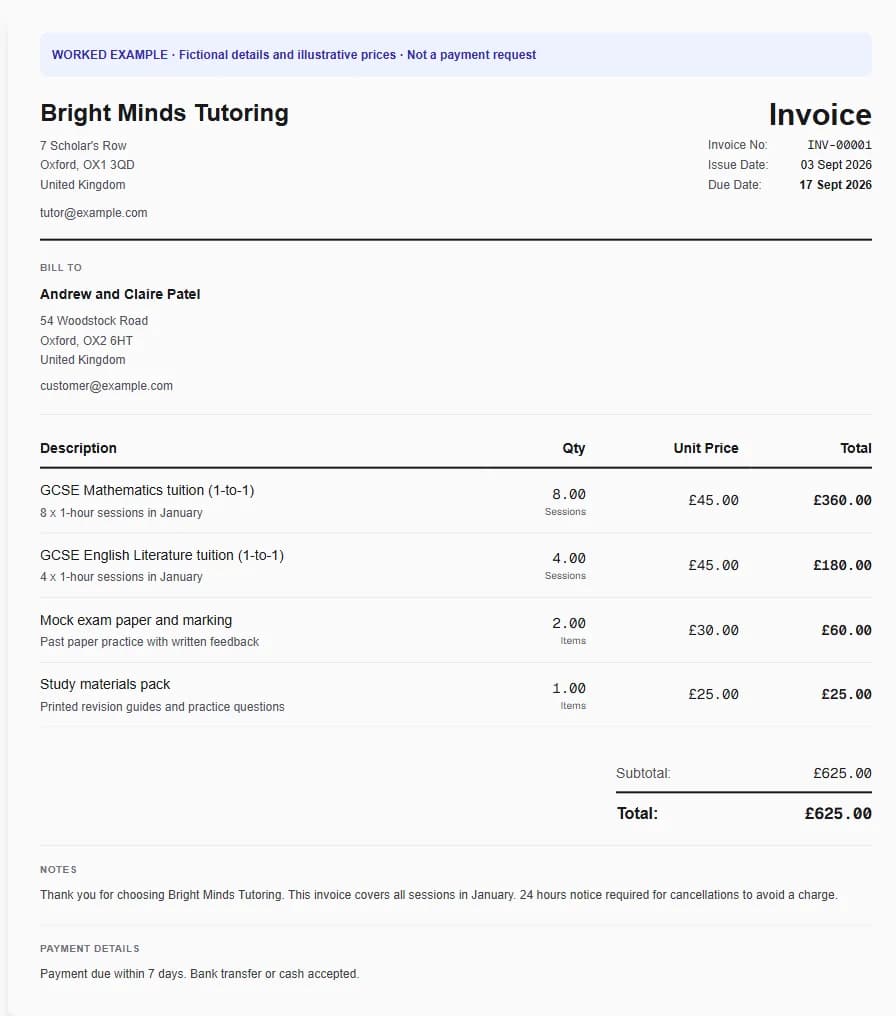
Task: Select the Study materials pack item
Action: point(105,684)
